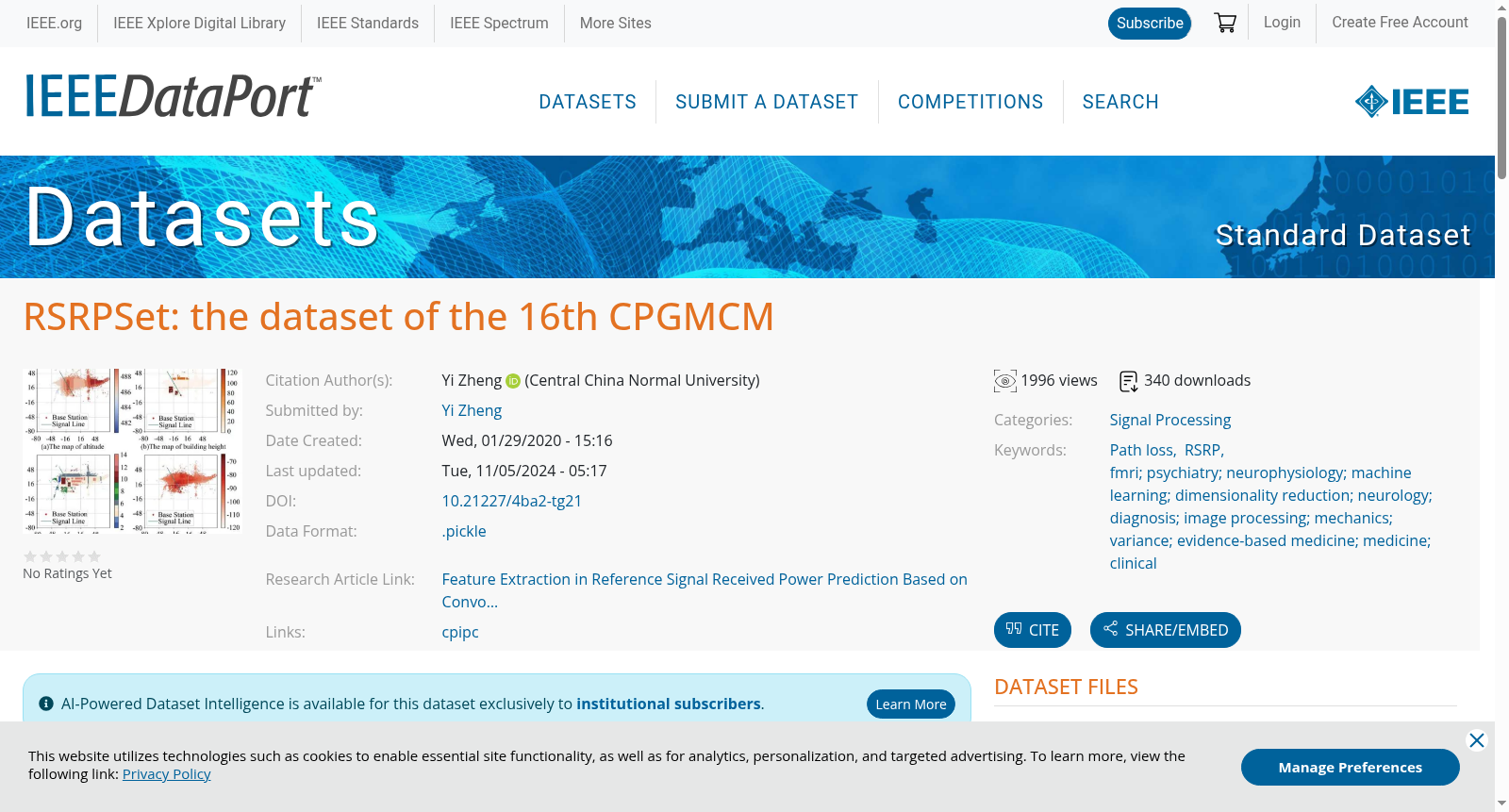Click the CITE button
The width and height of the screenshot is (1509, 812).
tap(1033, 630)
